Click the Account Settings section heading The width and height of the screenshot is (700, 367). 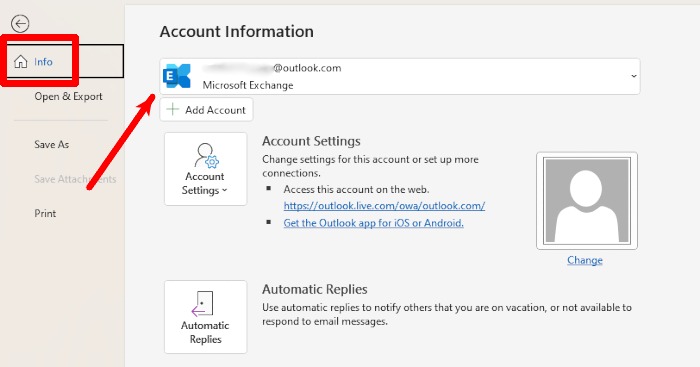(x=311, y=141)
